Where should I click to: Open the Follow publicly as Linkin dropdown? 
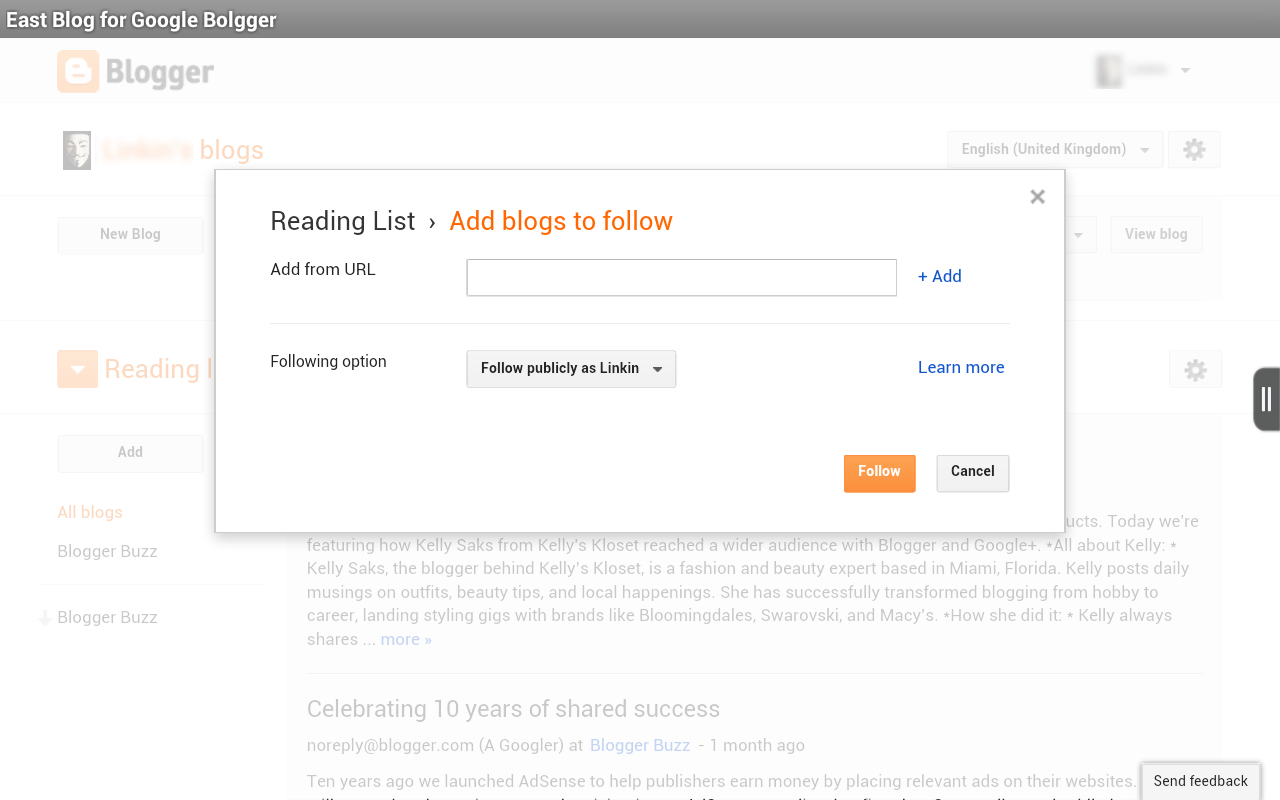[571, 369]
